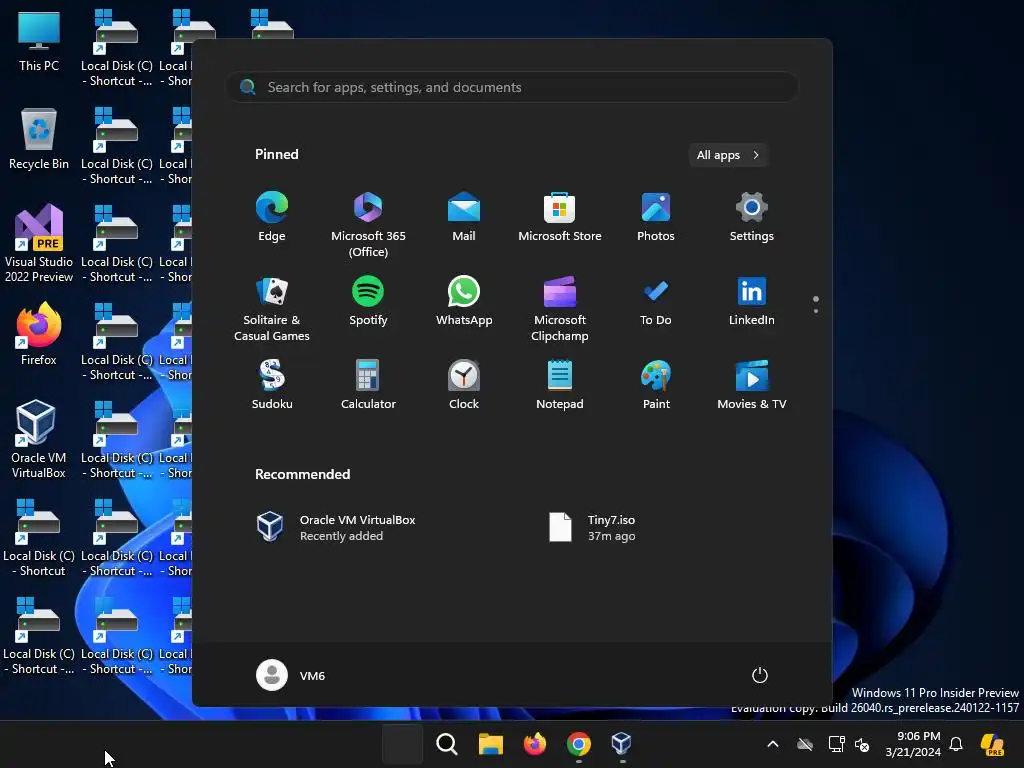Open Spotify
Image resolution: width=1024 pixels, height=768 pixels.
[x=368, y=301]
